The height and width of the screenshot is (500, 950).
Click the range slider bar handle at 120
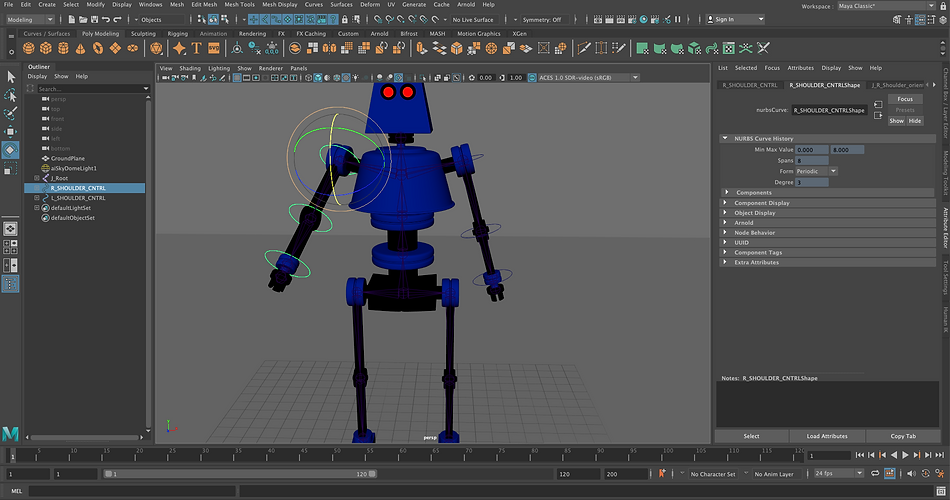click(x=373, y=474)
